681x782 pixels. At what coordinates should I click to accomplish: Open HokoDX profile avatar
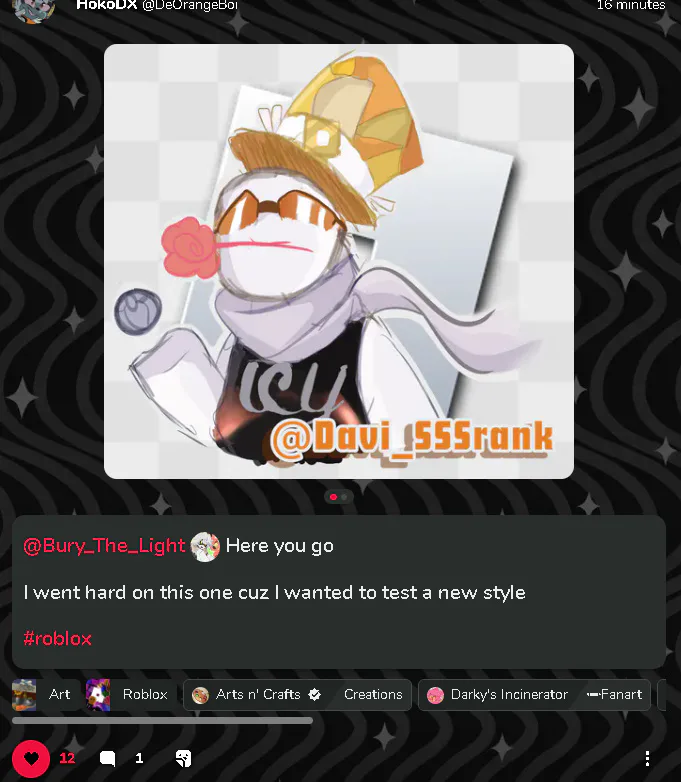tap(33, 8)
